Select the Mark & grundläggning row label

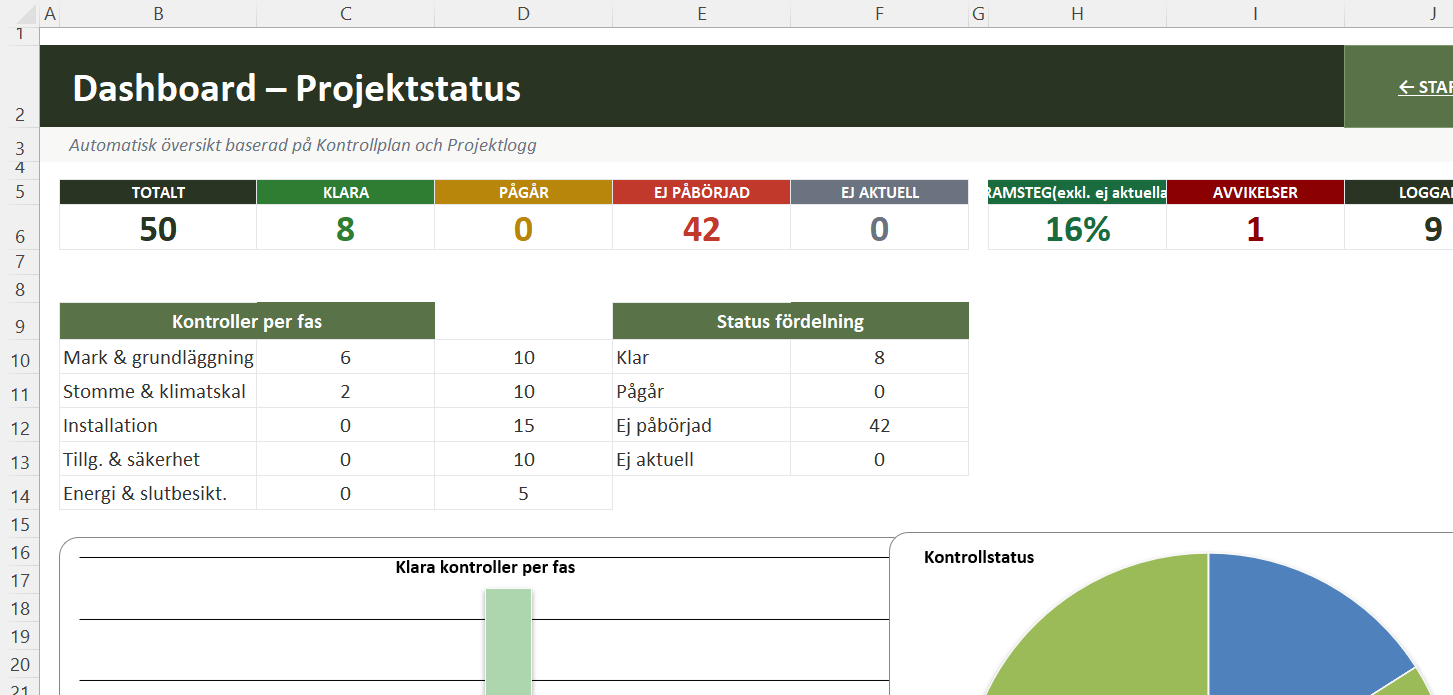point(158,357)
